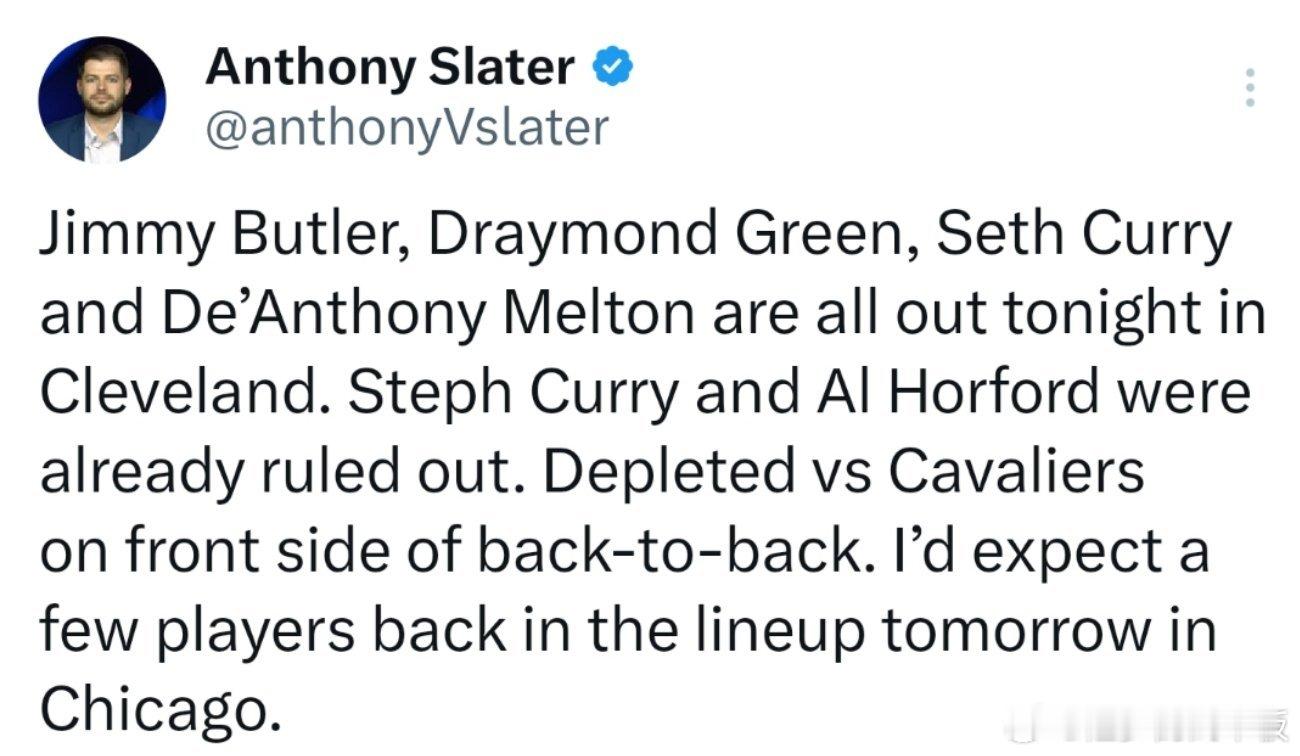Viewport: 1300px width, 756px height.
Task: Click the @anthonyVslater handle
Action: point(406,127)
